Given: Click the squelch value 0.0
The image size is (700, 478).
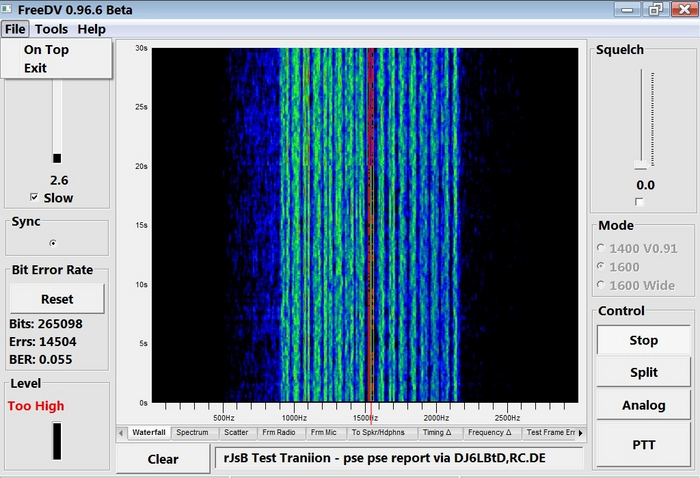Looking at the screenshot, I should (646, 185).
